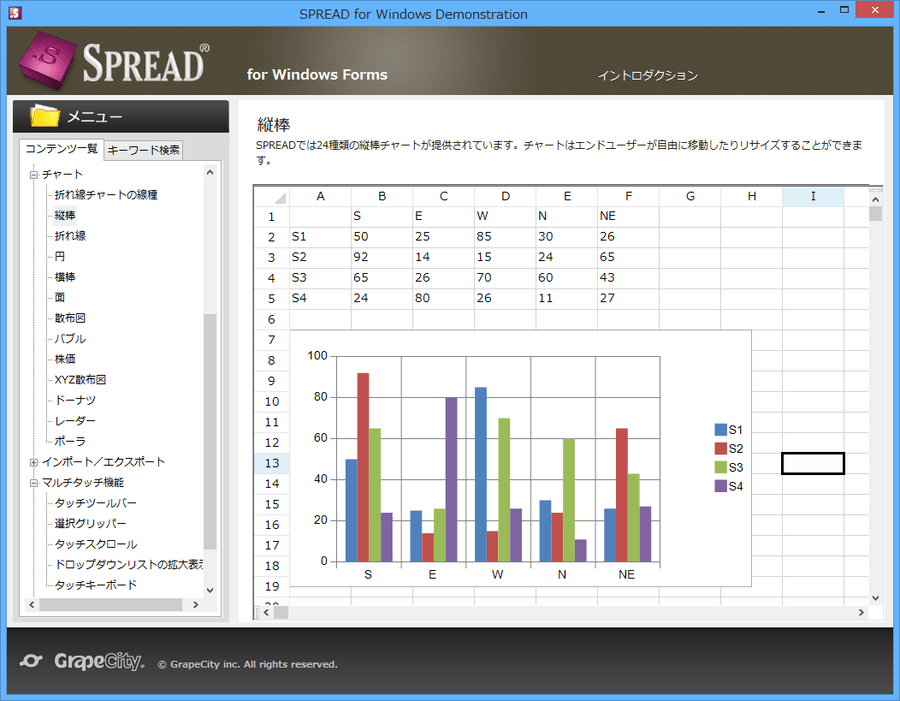Click cell A4 containing S3
Image resolution: width=900 pixels, height=701 pixels.
tap(320, 278)
